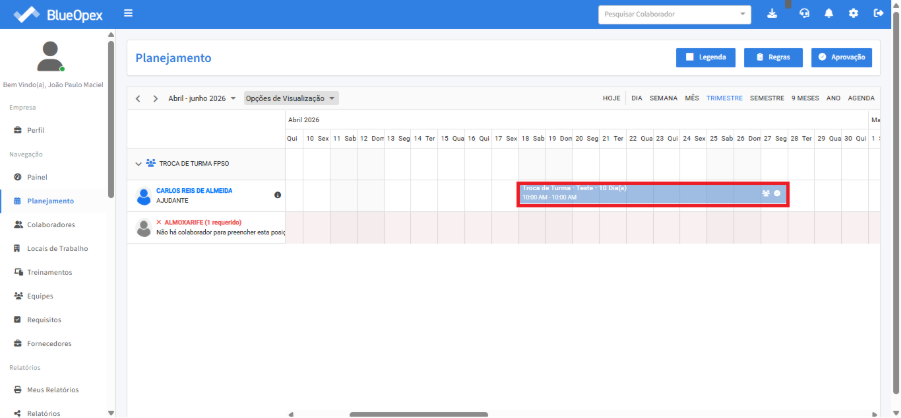Click the horizontal scrollbar left arrow

click(x=290, y=414)
